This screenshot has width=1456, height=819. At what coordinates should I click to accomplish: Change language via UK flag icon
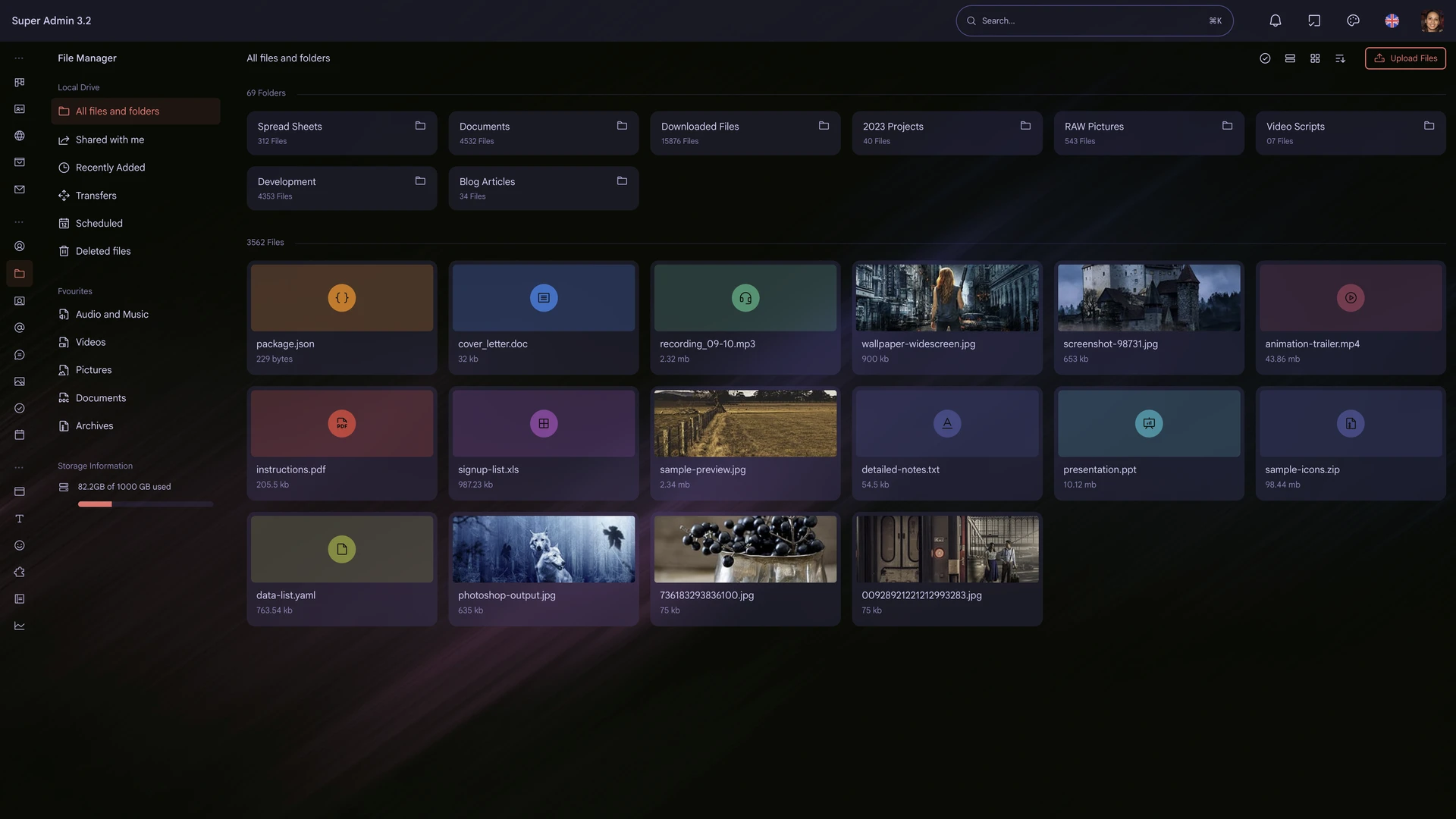tap(1392, 20)
